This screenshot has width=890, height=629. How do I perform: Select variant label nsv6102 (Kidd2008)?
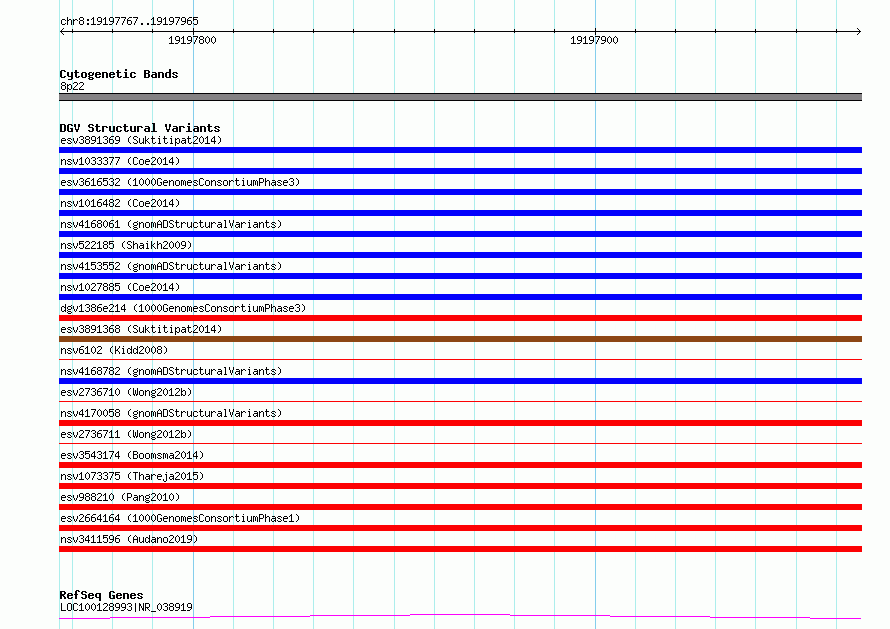coord(114,350)
